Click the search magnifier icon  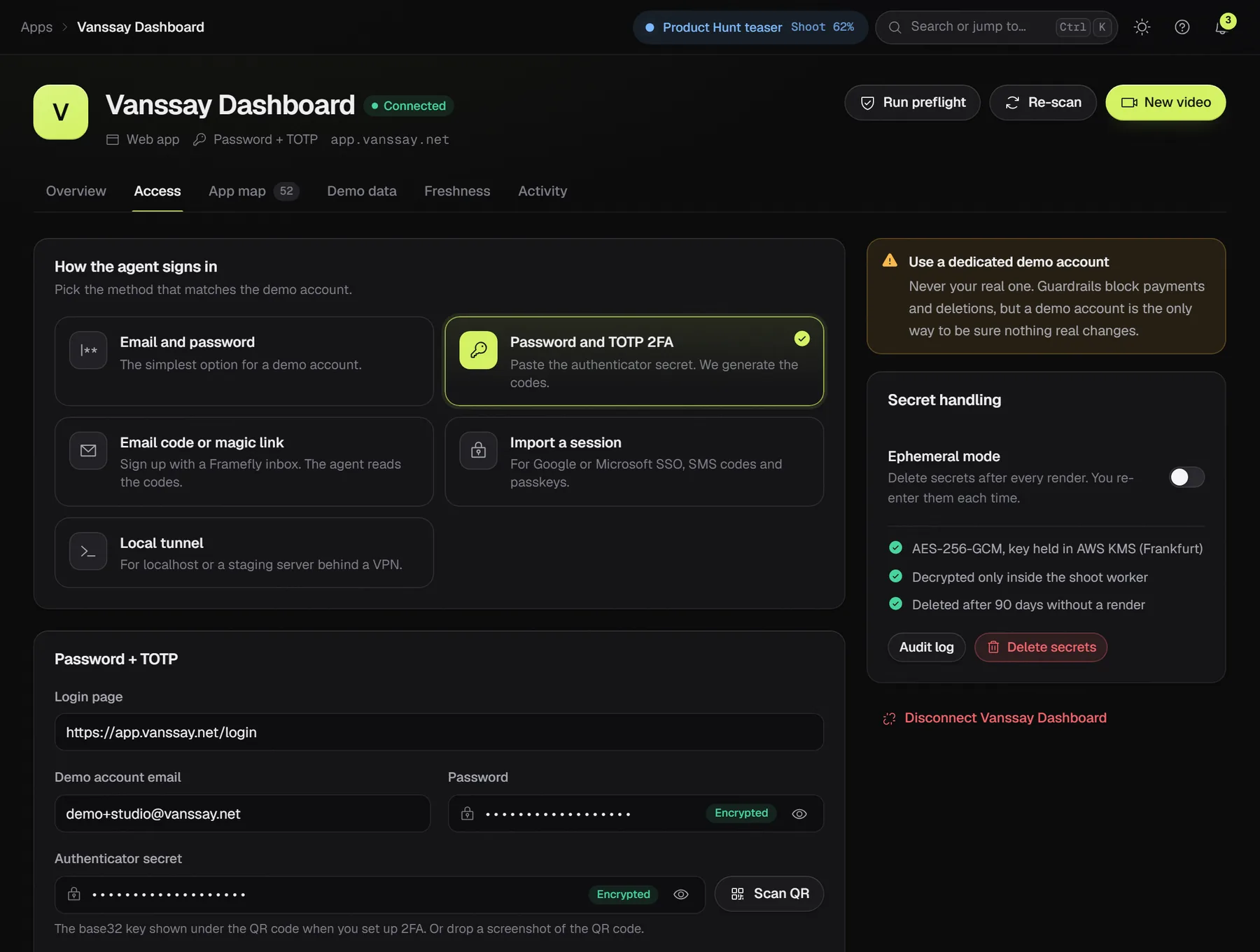(895, 27)
